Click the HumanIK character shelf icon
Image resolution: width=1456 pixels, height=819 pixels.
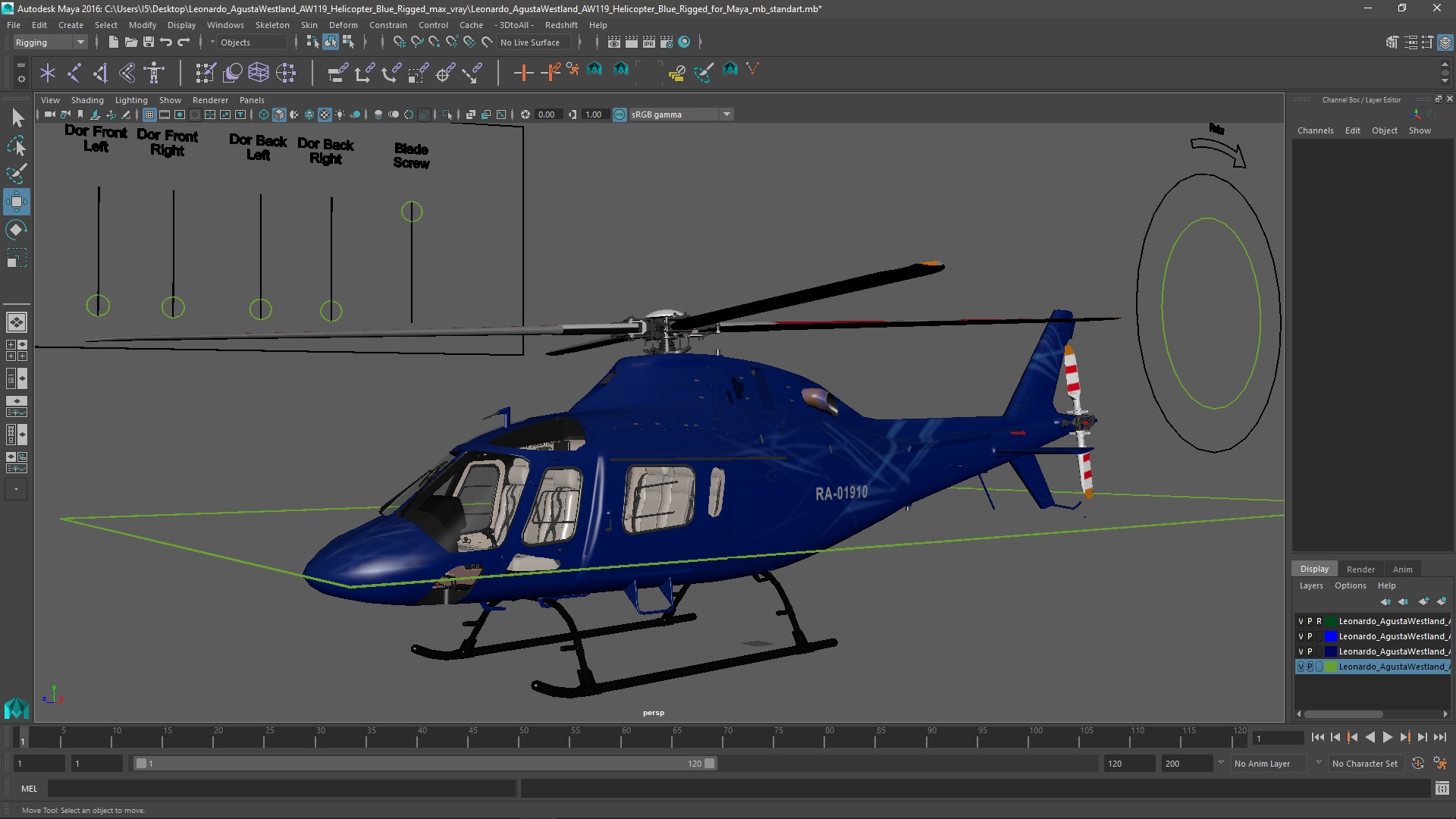(154, 73)
